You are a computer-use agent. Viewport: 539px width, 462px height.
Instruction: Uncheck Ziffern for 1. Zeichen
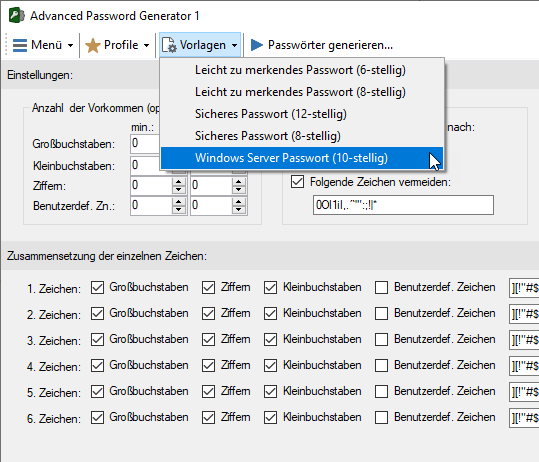point(208,287)
